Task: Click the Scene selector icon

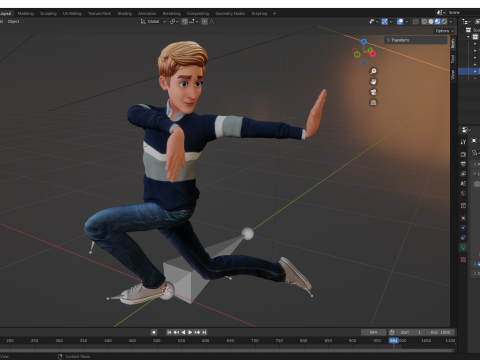Action: (x=440, y=12)
